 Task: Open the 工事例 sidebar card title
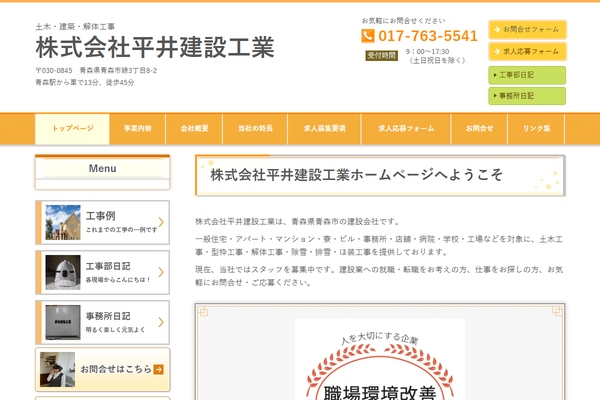point(100,216)
